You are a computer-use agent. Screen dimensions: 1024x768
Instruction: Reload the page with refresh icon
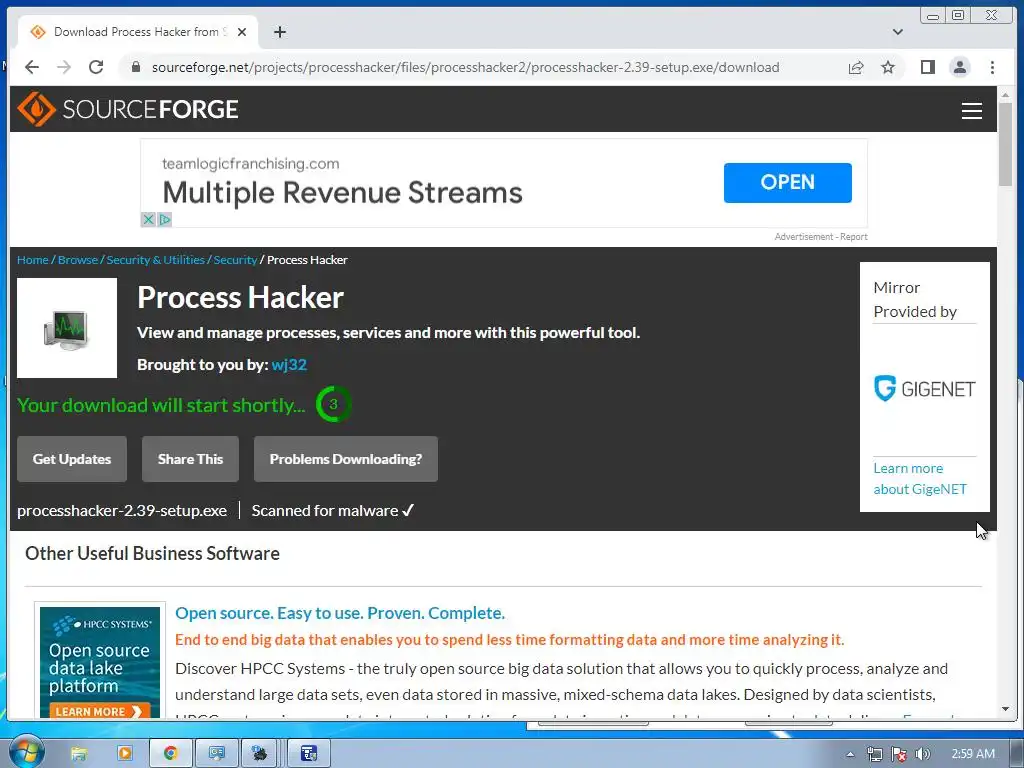coord(96,67)
